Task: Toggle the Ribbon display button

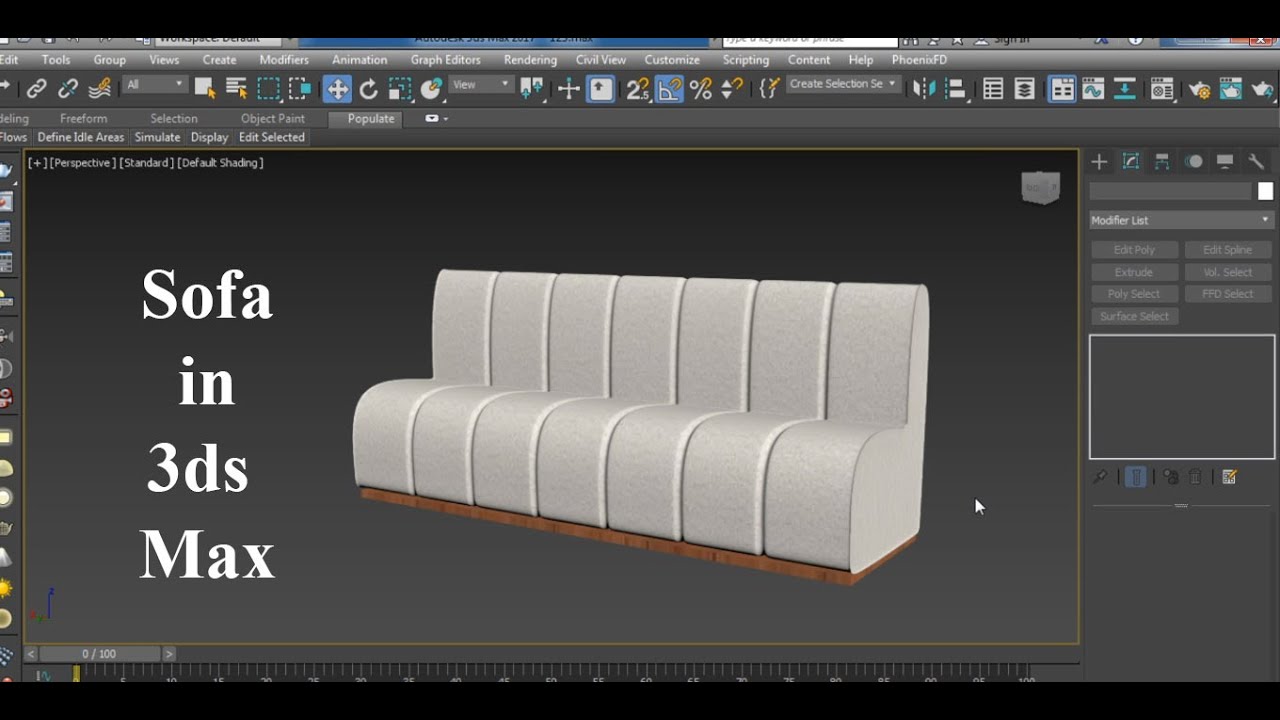Action: (1061, 89)
